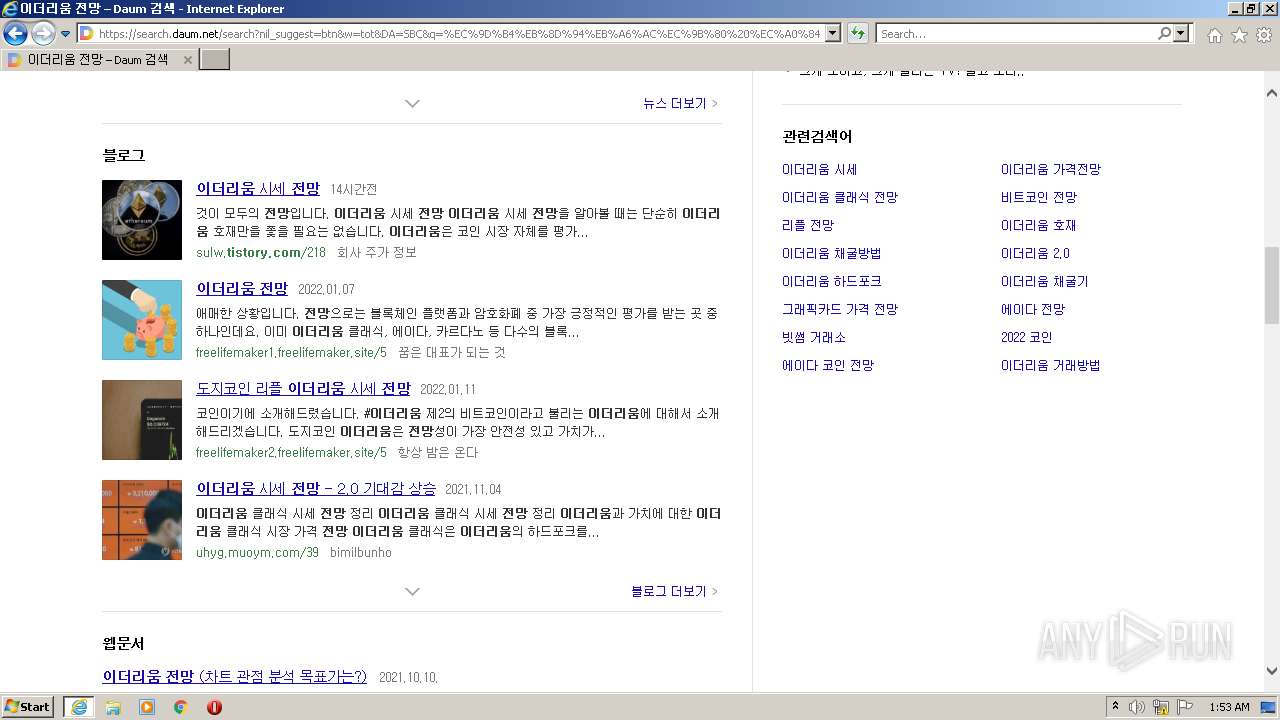1280x720 pixels.
Task: Click freelifemaker1.freelifemaker.site/5 URL
Action: (291, 353)
